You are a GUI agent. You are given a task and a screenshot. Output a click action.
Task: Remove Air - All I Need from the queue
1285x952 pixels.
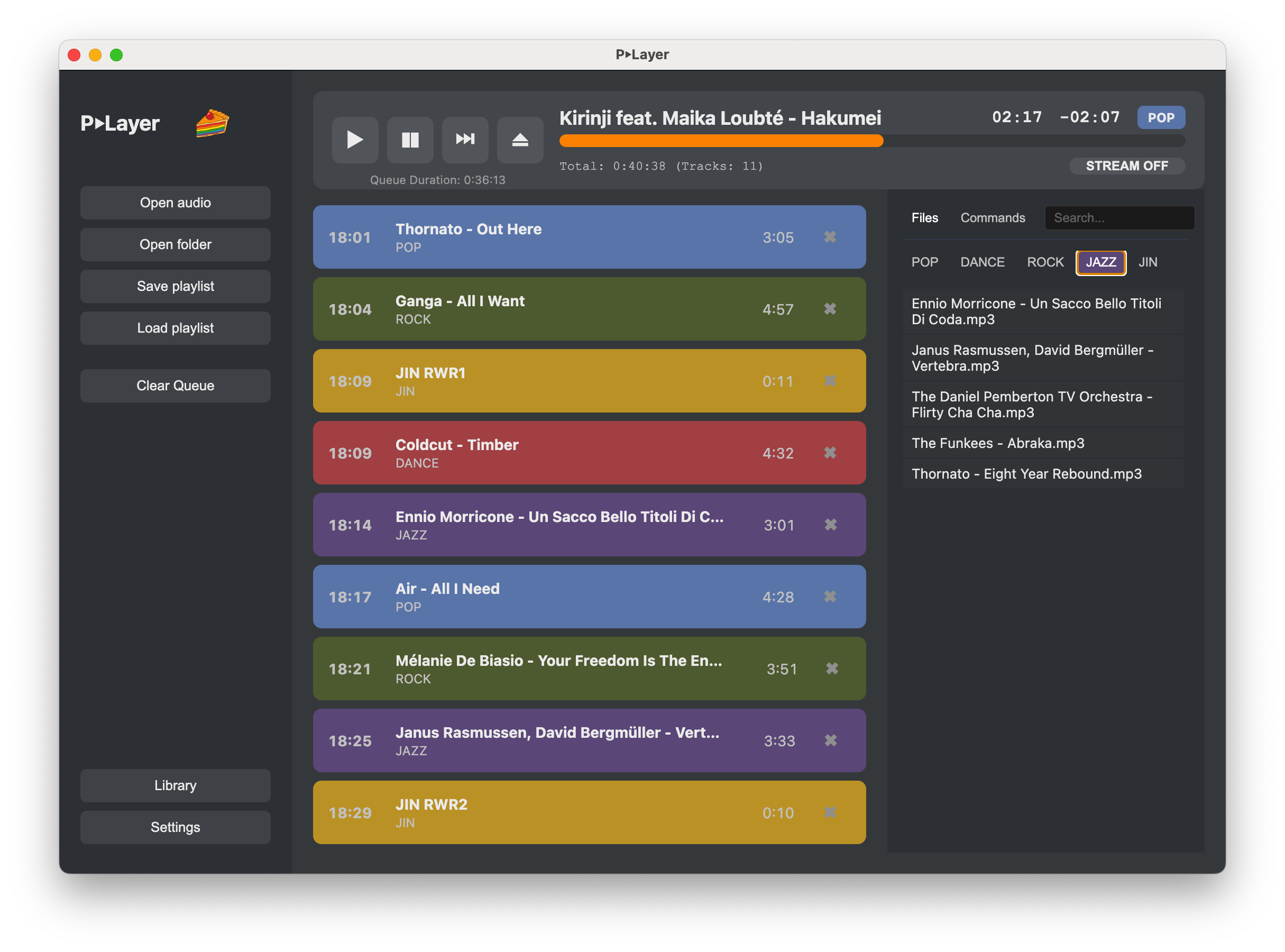pyautogui.click(x=830, y=597)
